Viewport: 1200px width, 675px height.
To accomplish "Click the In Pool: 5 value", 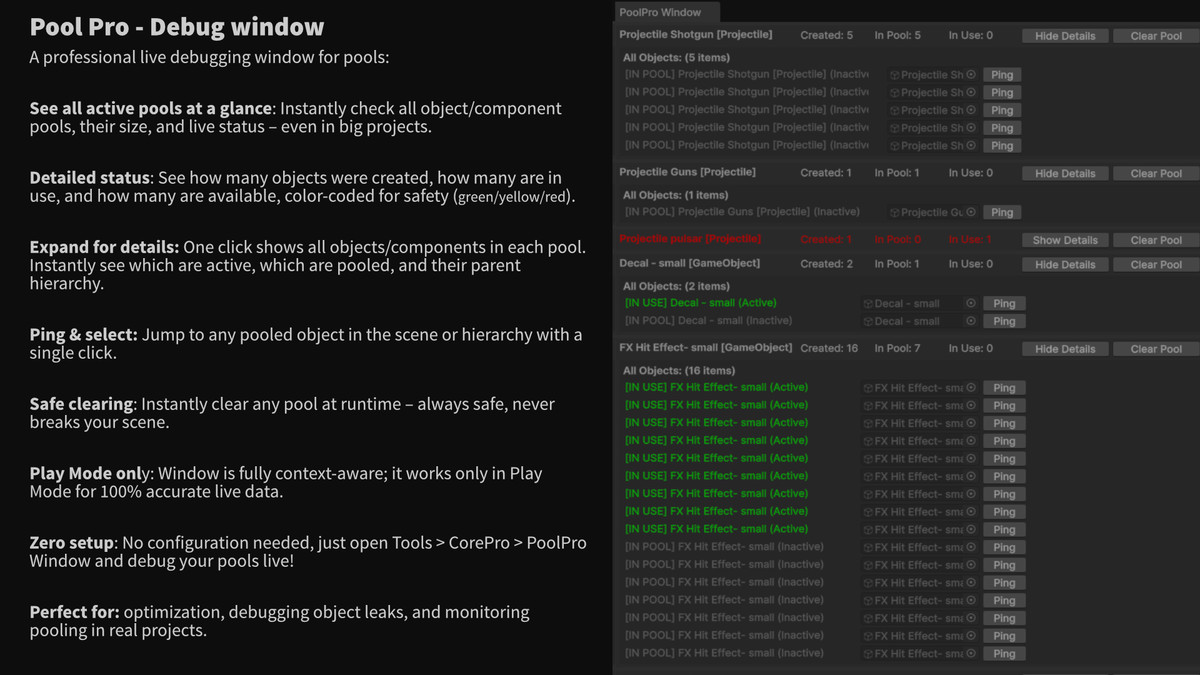I will click(x=898, y=36).
